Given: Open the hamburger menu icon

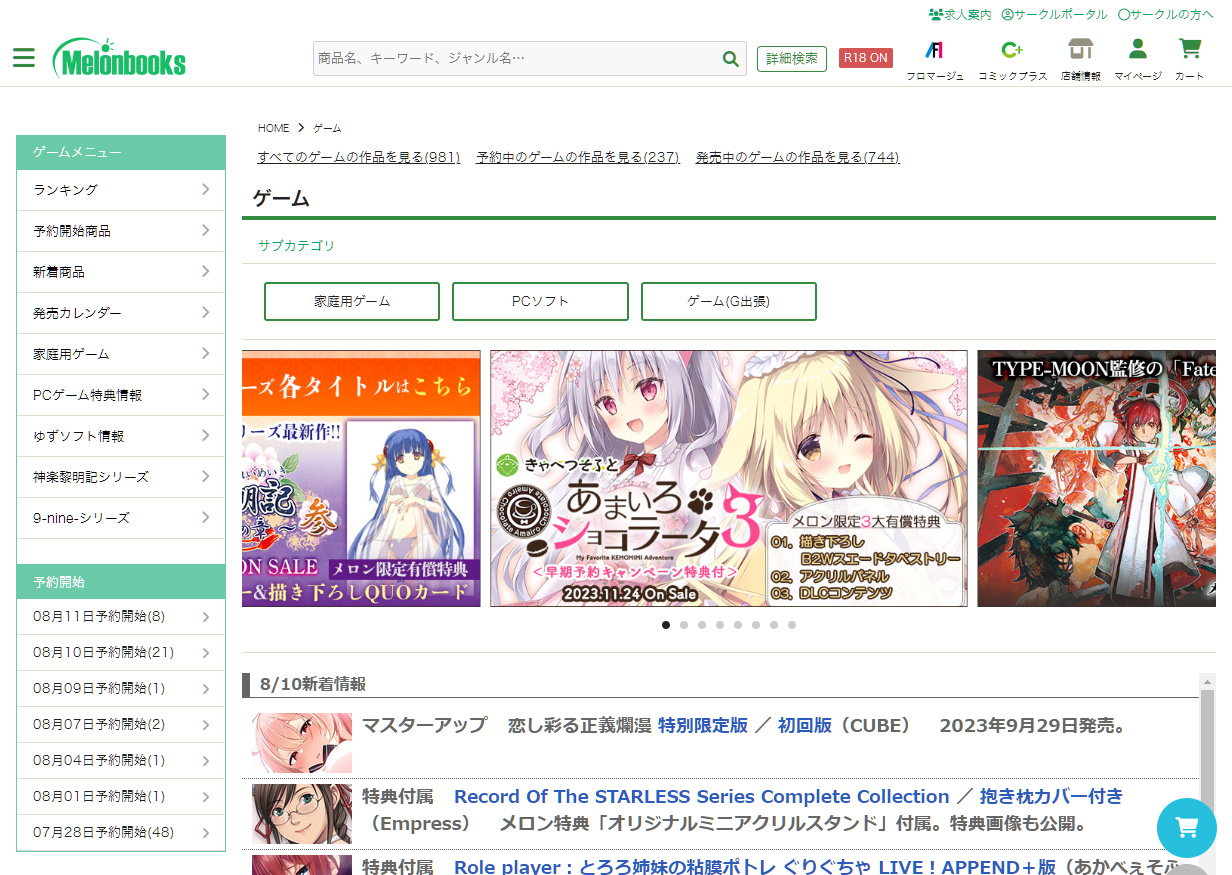Looking at the screenshot, I should point(24,58).
